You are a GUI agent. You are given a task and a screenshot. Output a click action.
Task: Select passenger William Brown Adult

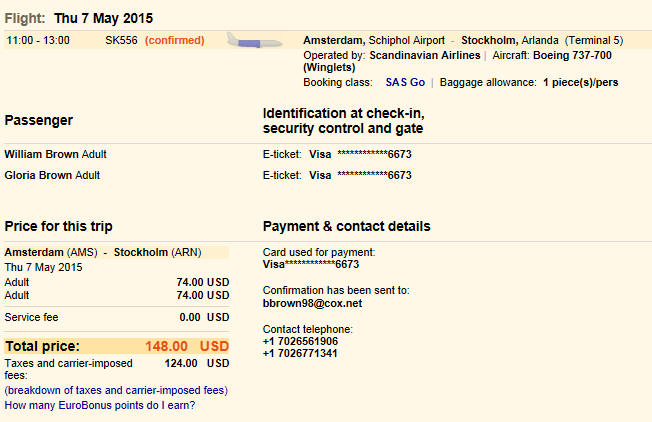tap(55, 154)
